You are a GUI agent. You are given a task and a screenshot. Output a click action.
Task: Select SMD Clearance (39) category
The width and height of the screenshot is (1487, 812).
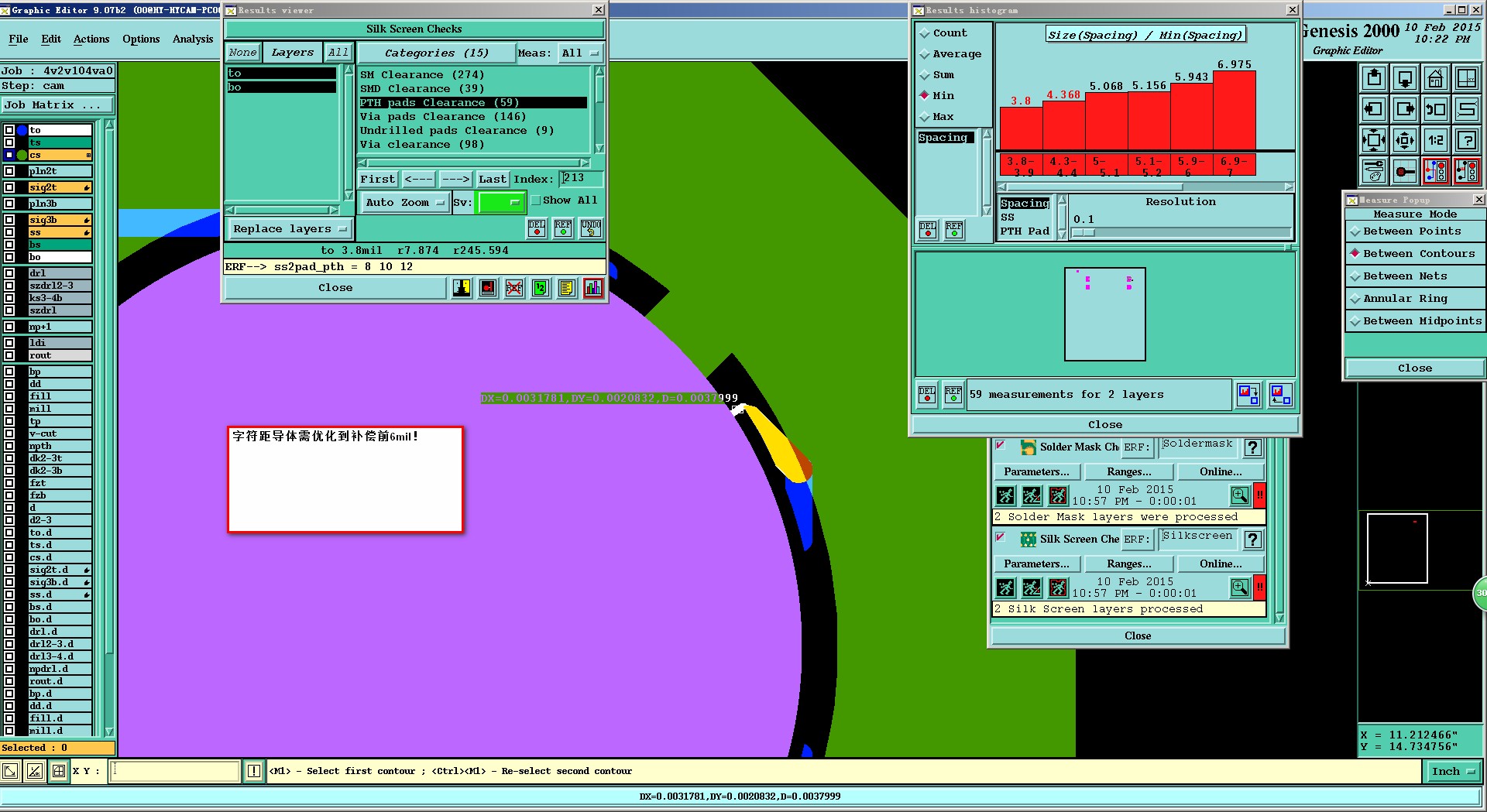472,89
